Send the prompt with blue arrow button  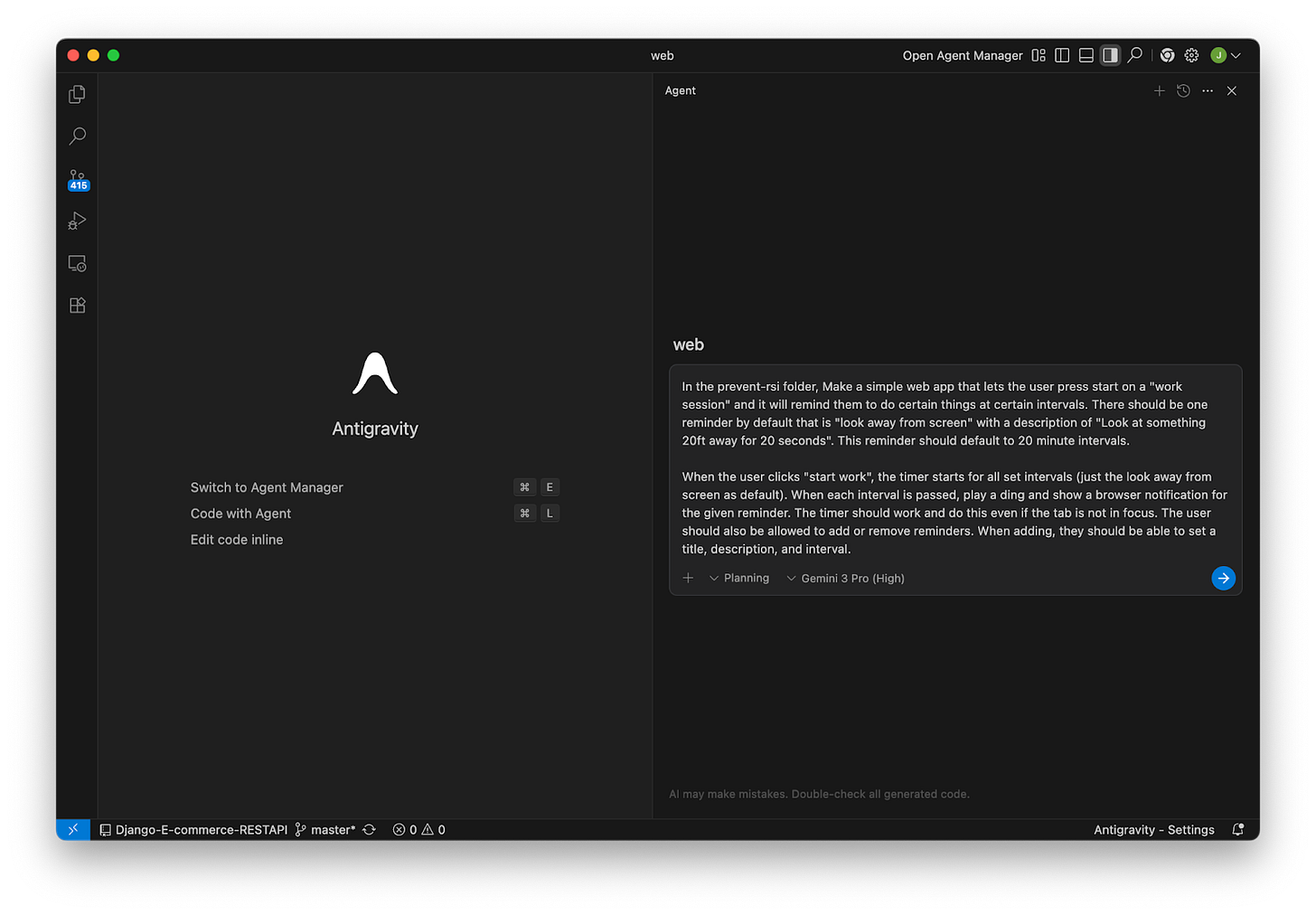tap(1223, 578)
